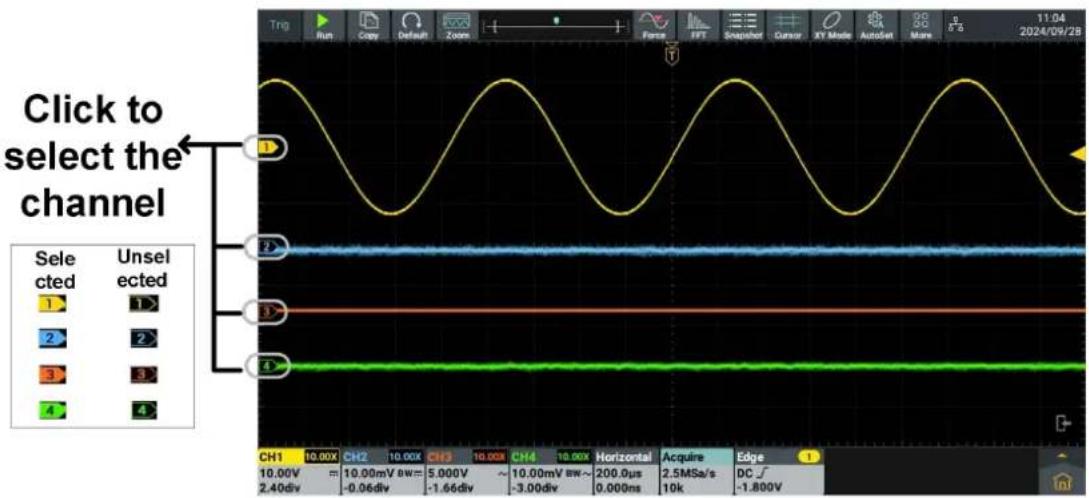Run AutoSet
Image resolution: width=1089 pixels, height=498 pixels.
[876, 26]
